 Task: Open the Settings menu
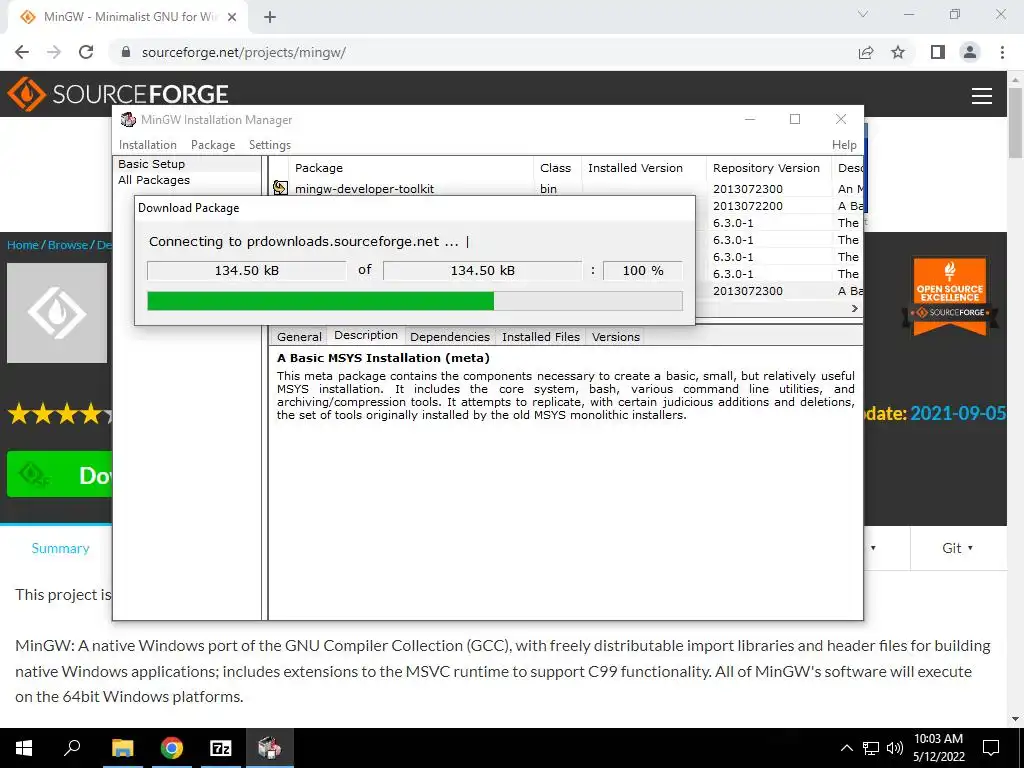click(270, 145)
